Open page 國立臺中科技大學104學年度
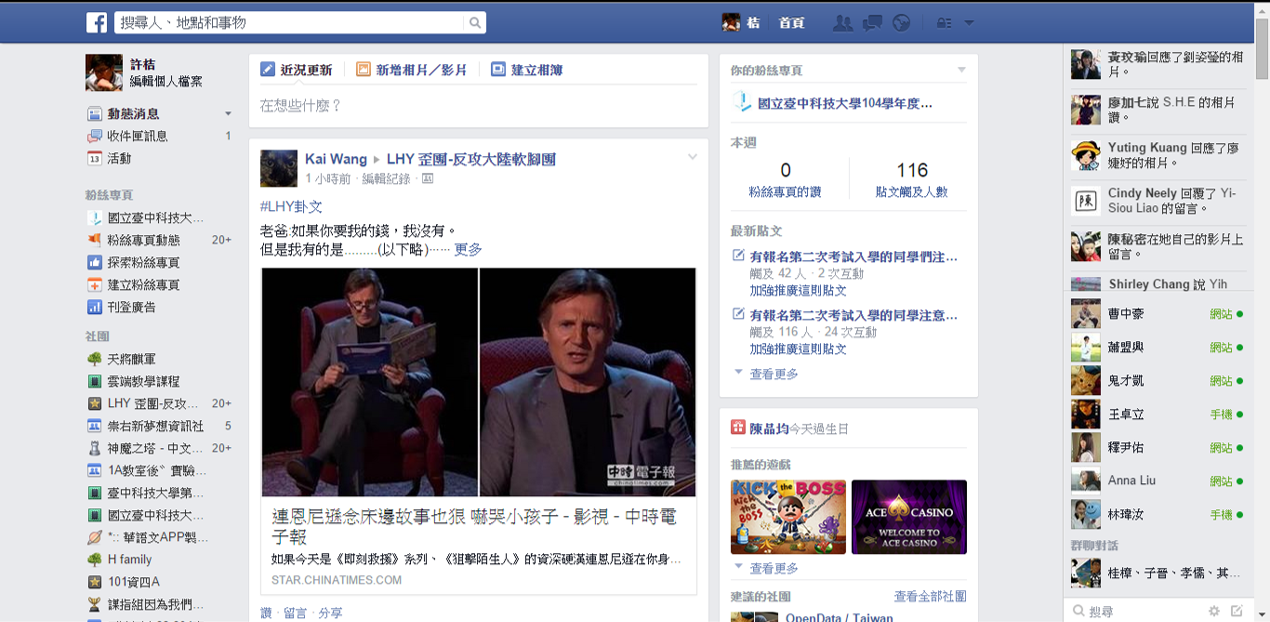 coord(845,103)
